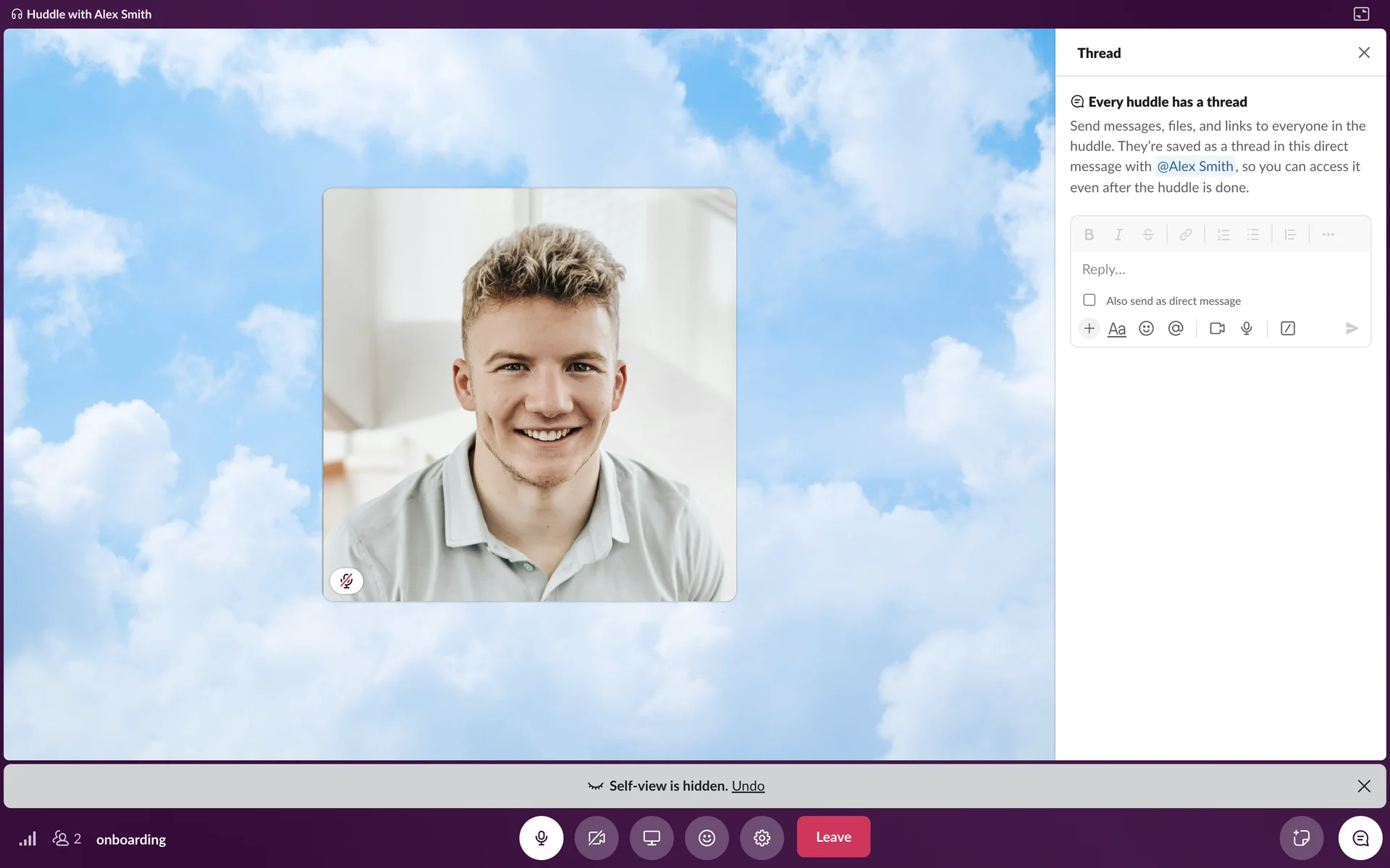Viewport: 1390px width, 868px height.
Task: Open the canvas notes button
Action: click(x=1301, y=838)
